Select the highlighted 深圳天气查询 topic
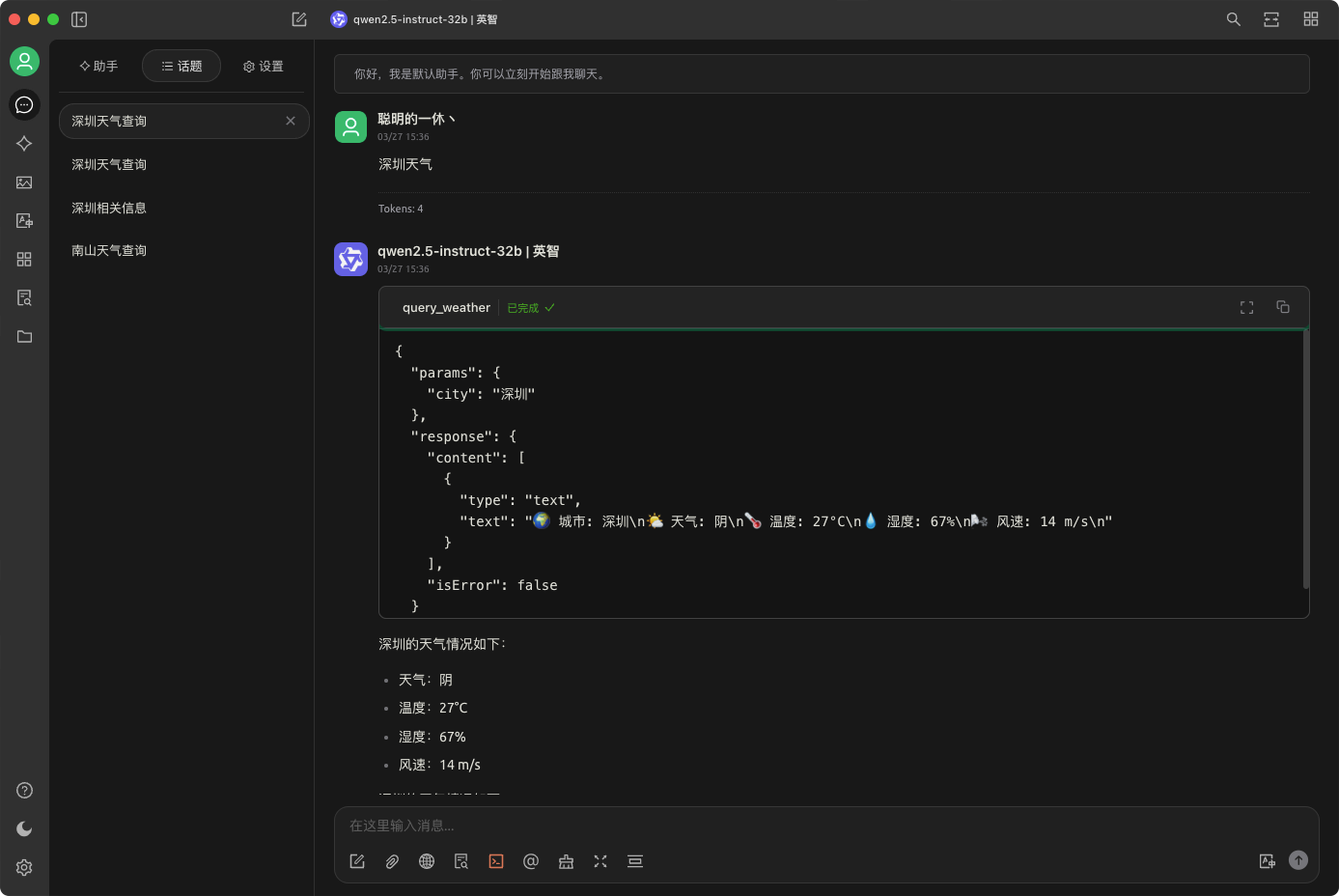Screen dimensions: 1339x896 point(184,122)
